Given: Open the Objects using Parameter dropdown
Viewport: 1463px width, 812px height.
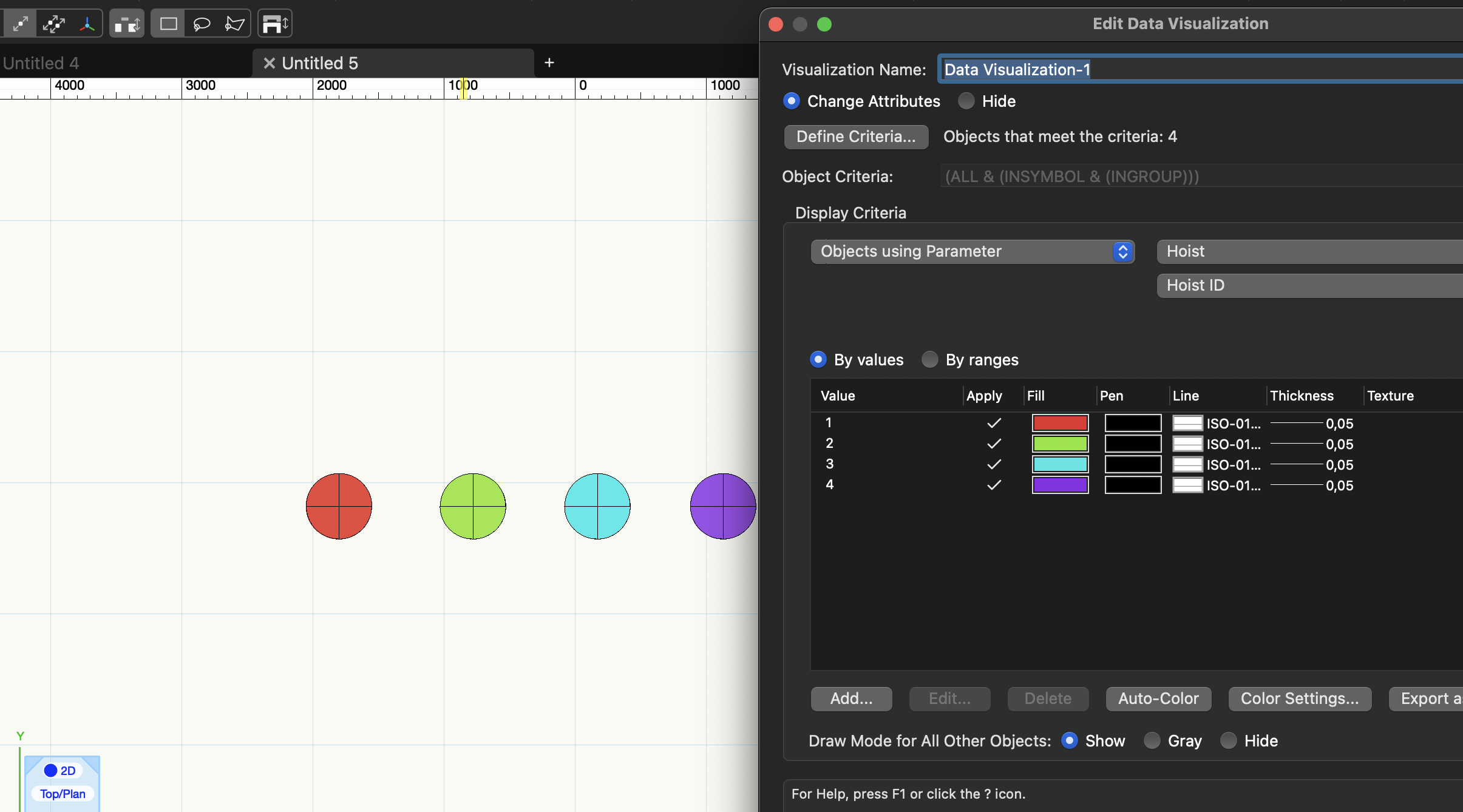Looking at the screenshot, I should point(1122,251).
